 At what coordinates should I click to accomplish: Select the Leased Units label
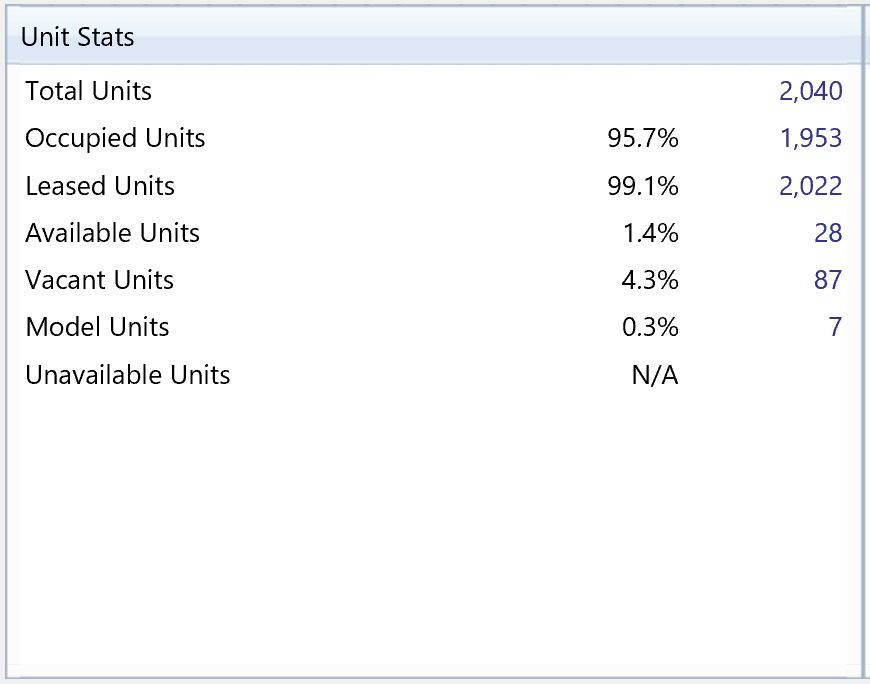coord(100,186)
